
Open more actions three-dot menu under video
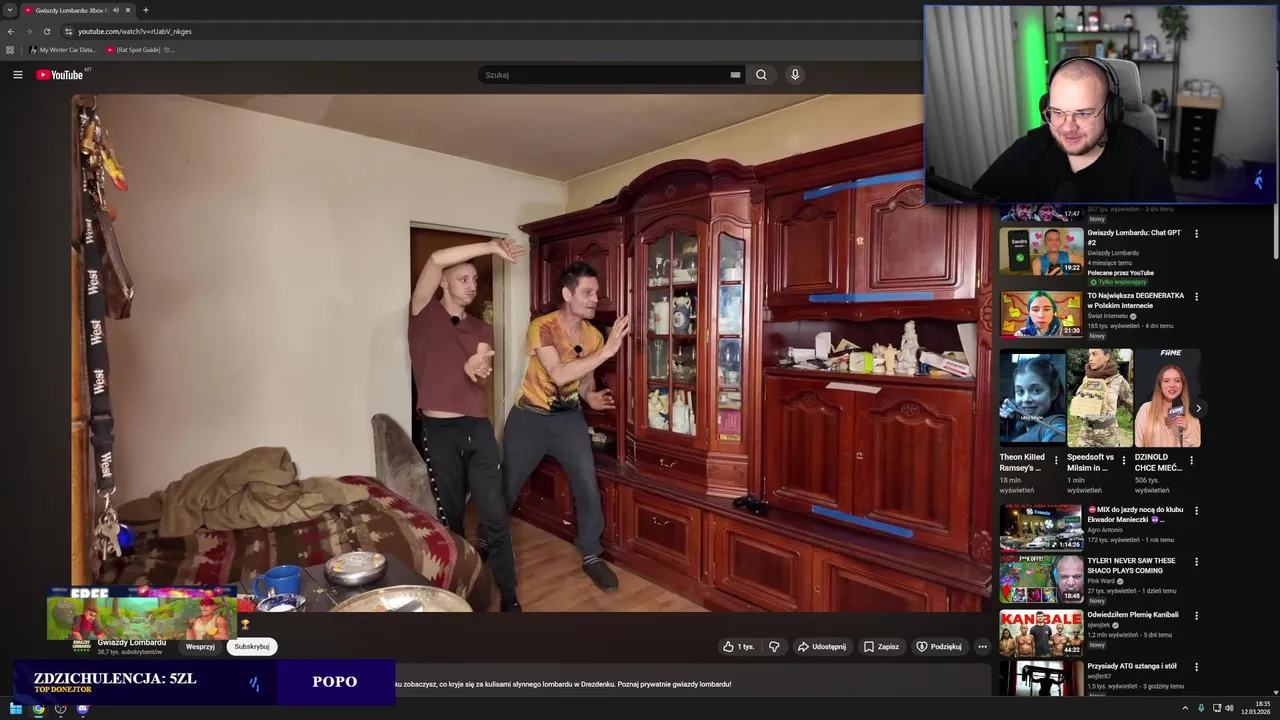point(982,647)
